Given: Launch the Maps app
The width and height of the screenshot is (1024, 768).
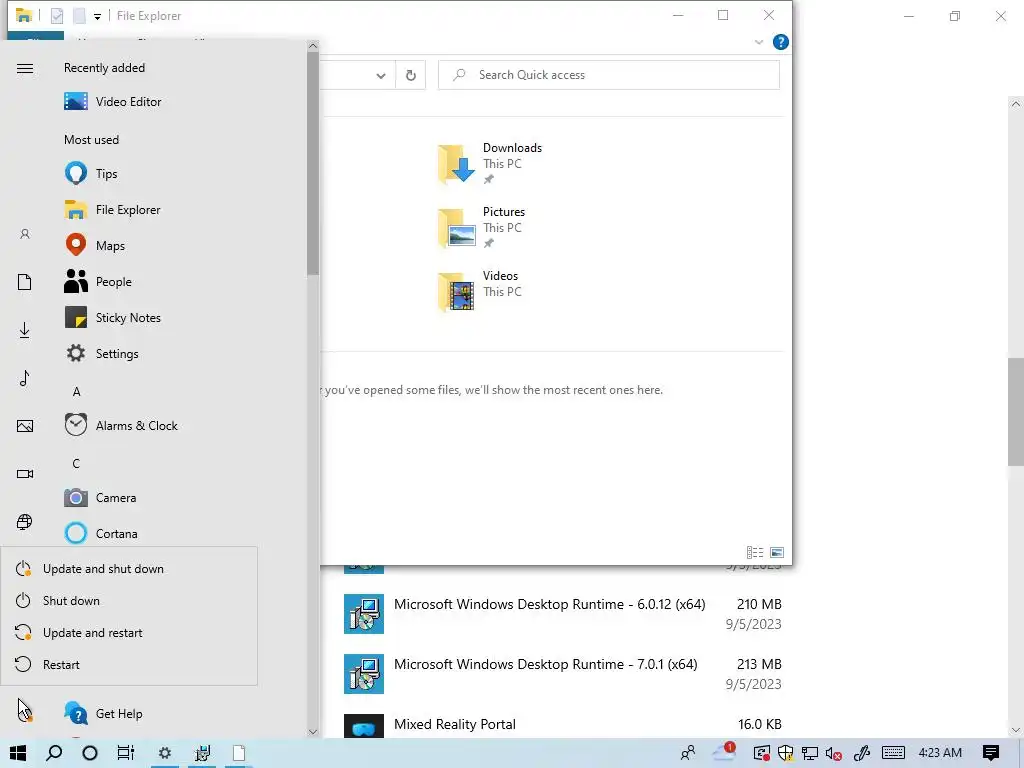Looking at the screenshot, I should [x=95, y=246].
